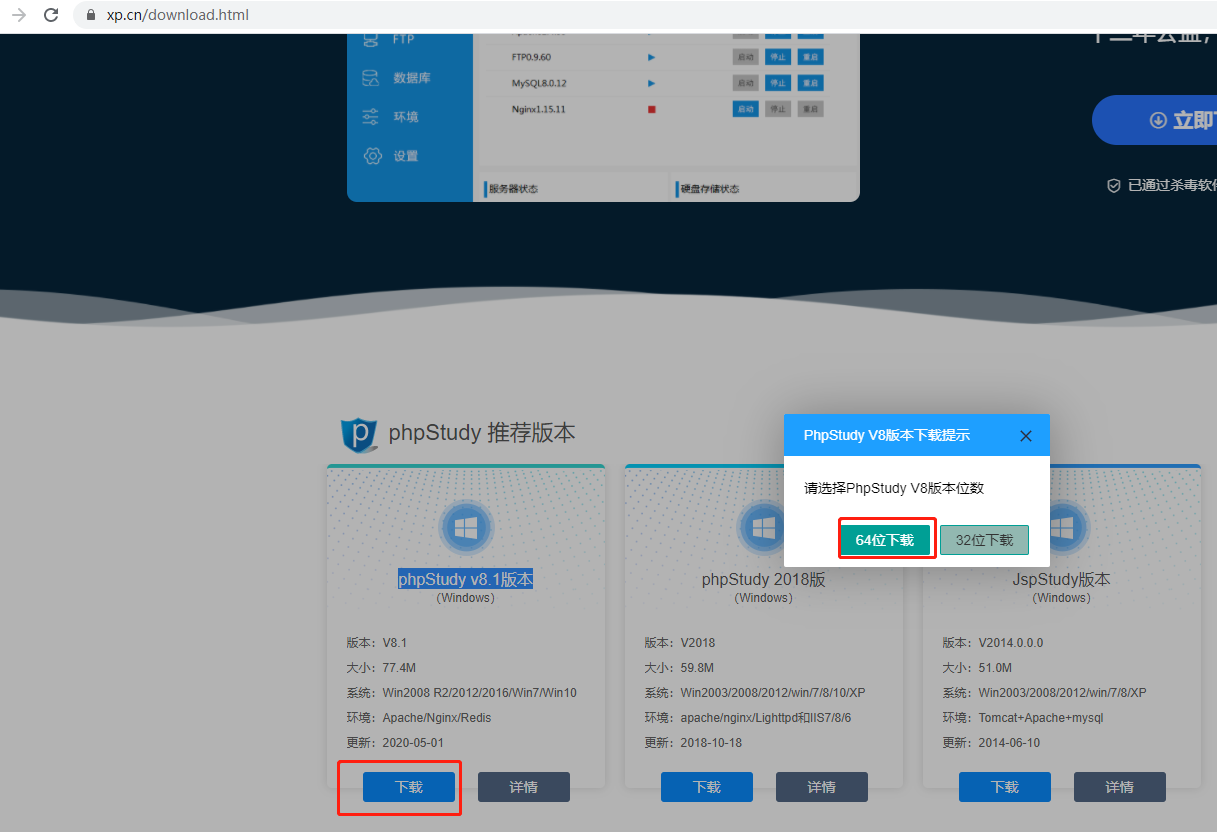Image resolution: width=1217 pixels, height=832 pixels.
Task: Click the blue play indicator for FTP0.9.60
Action: click(652, 57)
